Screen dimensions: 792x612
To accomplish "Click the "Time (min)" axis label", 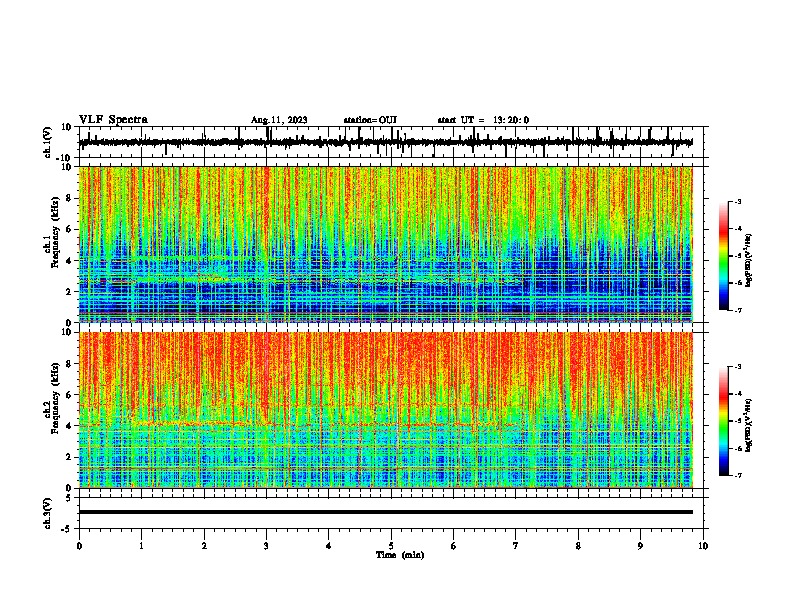I will click(400, 555).
